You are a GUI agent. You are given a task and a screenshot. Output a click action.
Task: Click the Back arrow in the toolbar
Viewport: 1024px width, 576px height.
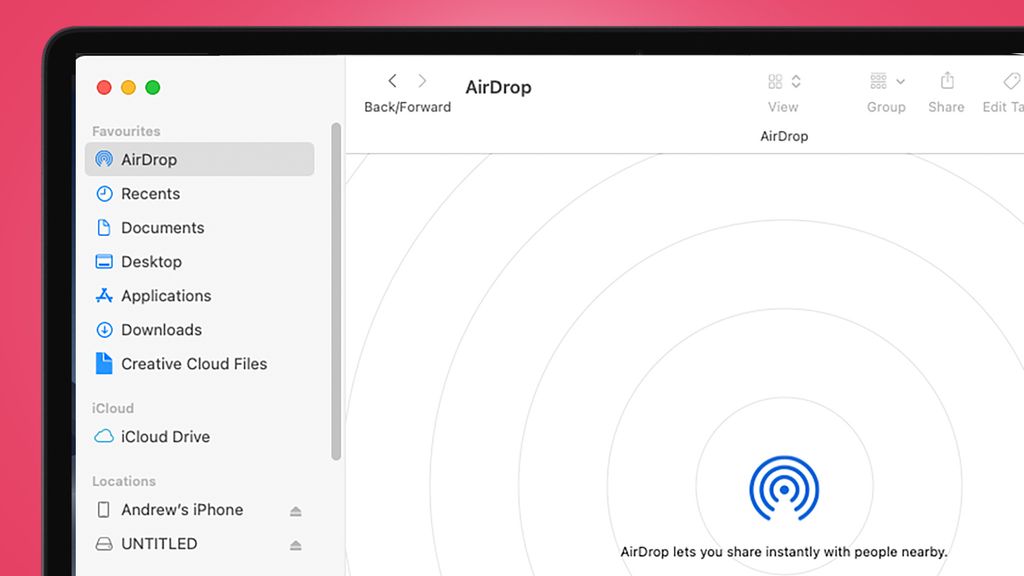tap(391, 81)
